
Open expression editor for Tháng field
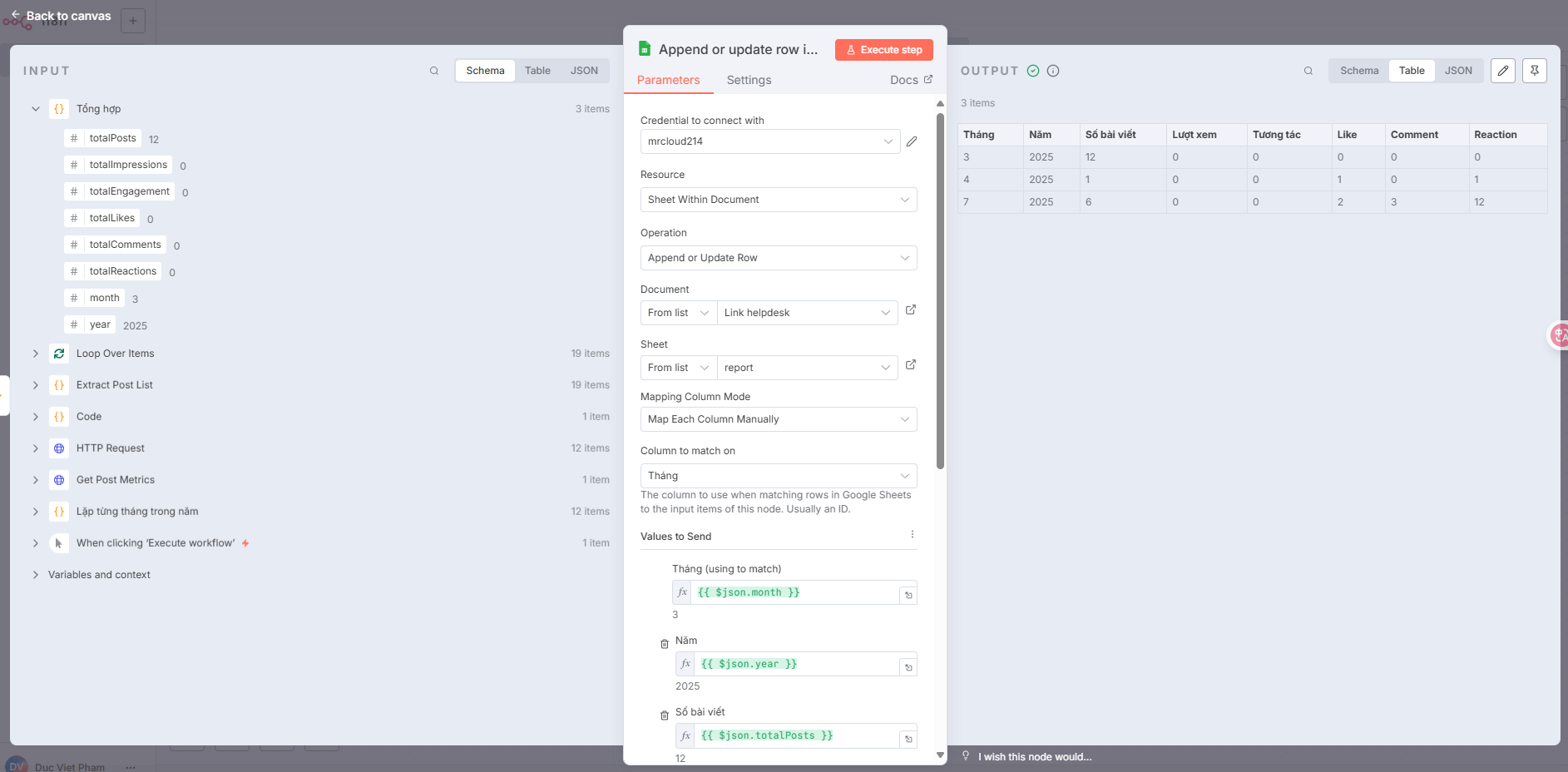pos(908,595)
